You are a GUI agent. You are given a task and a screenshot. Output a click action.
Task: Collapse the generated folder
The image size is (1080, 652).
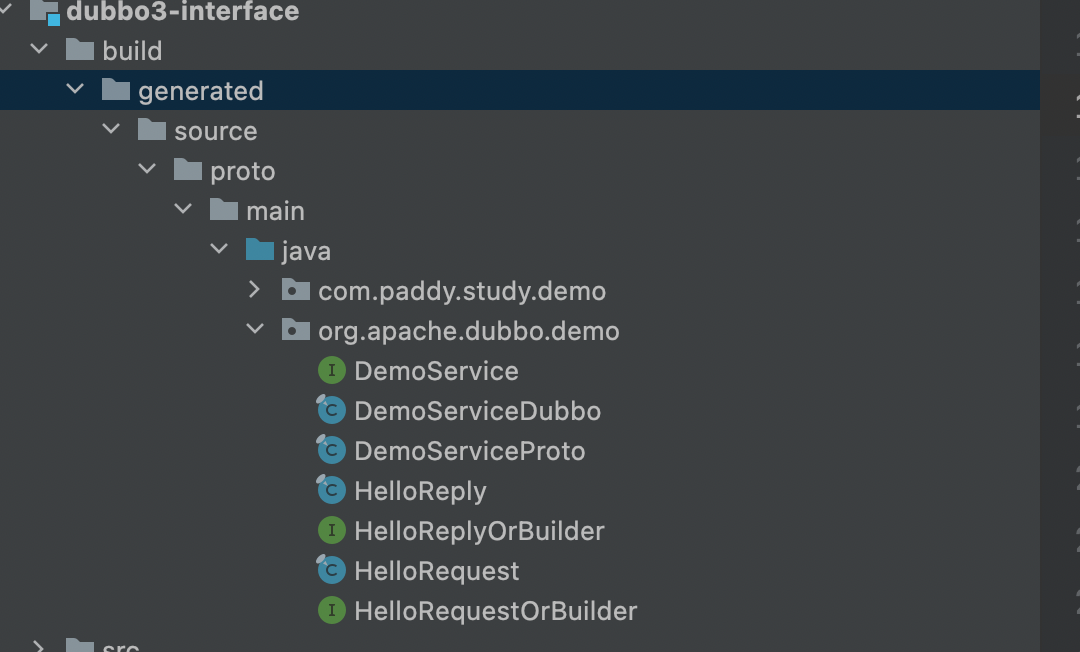pos(75,89)
